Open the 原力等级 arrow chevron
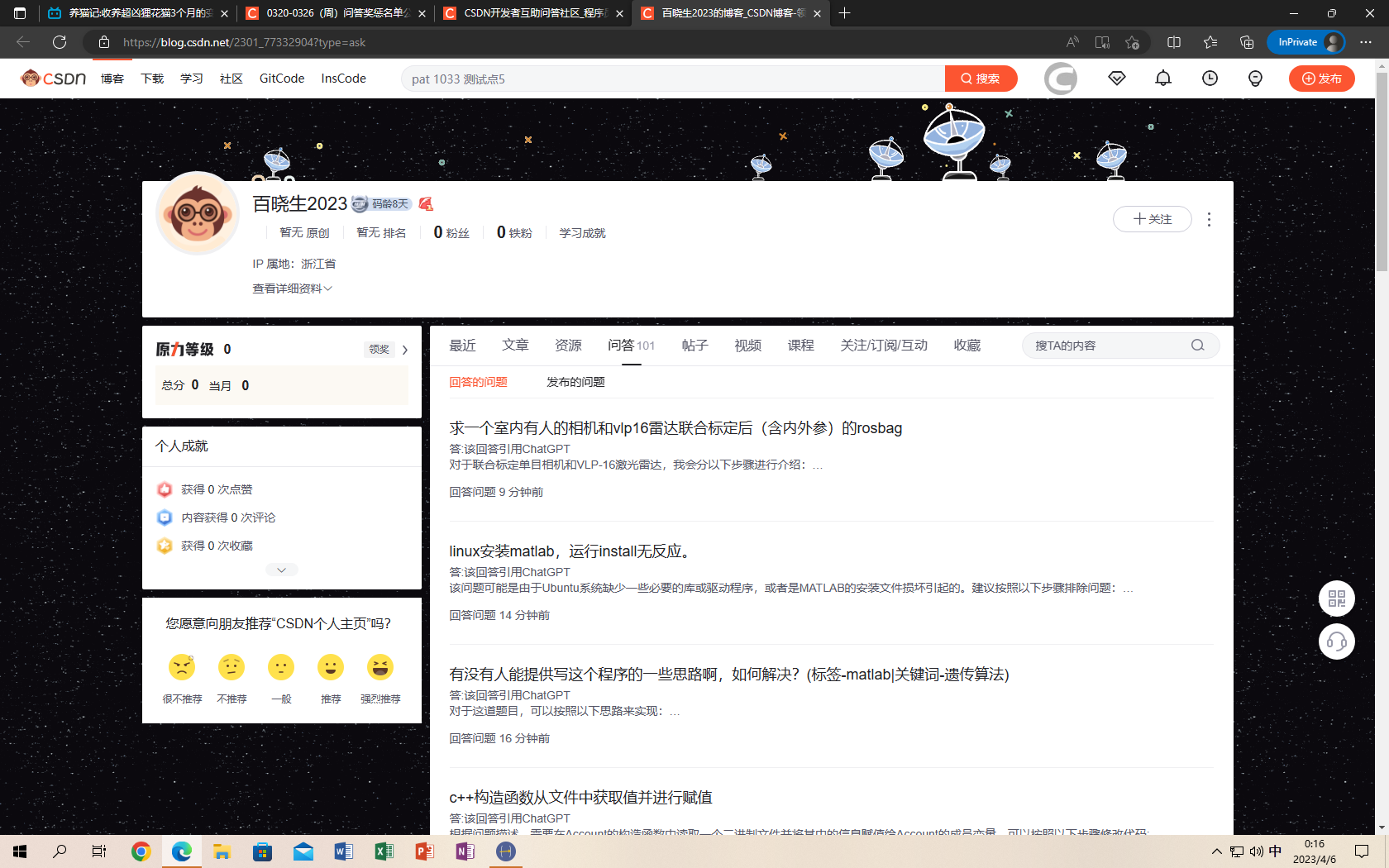 pos(405,350)
